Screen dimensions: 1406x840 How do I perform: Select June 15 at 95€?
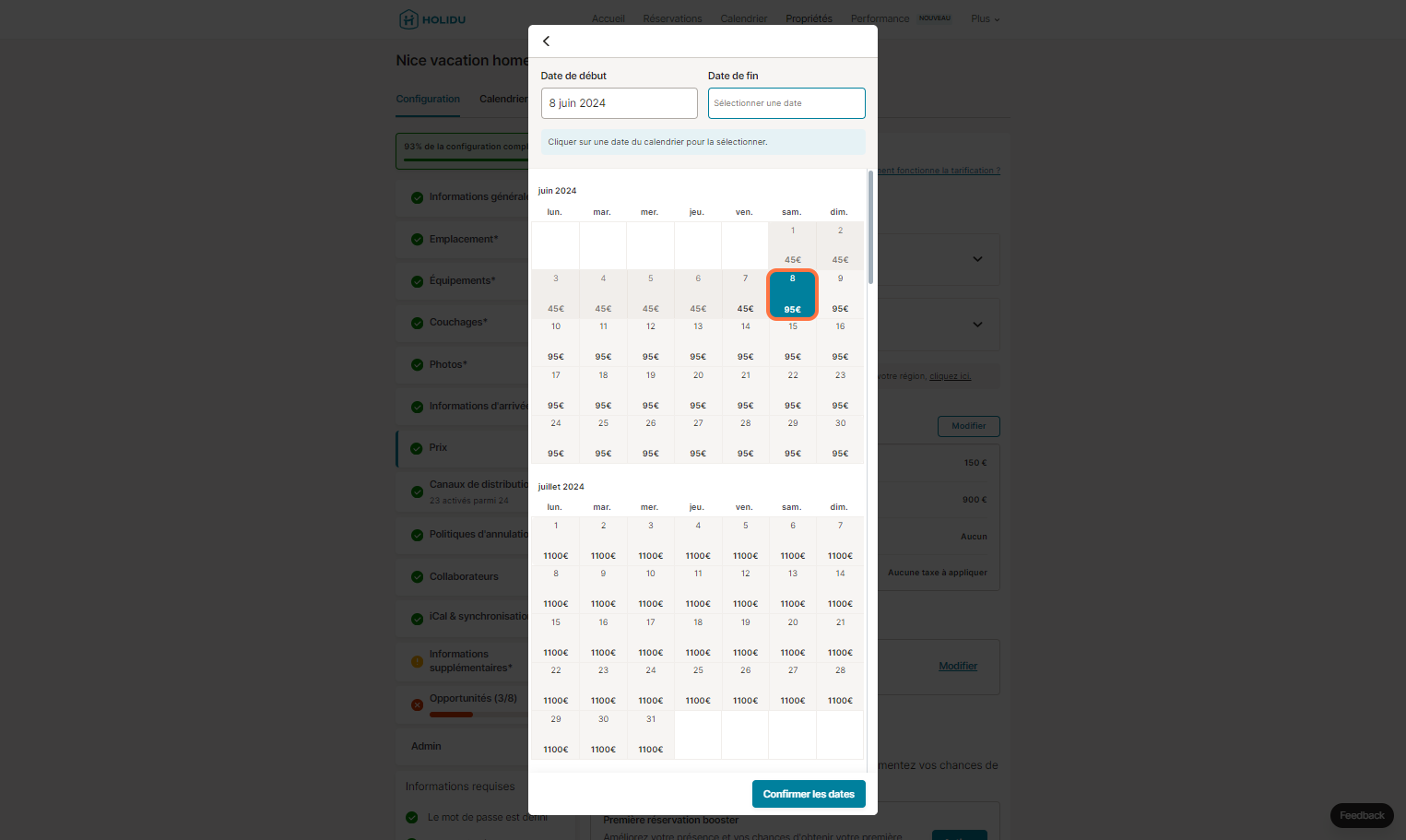tap(793, 342)
